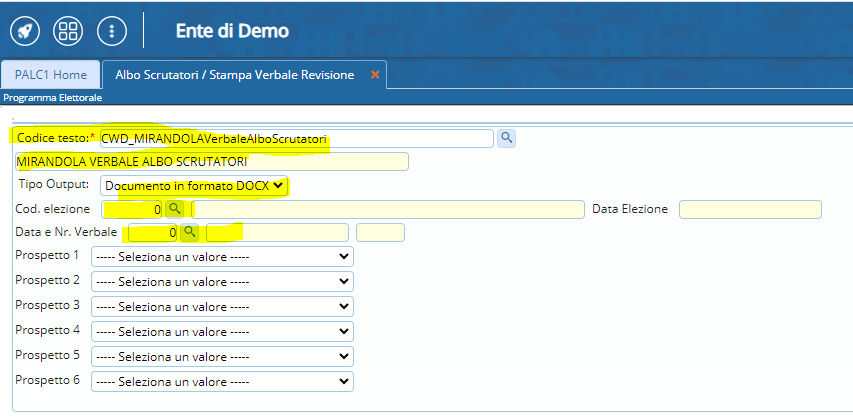Open the Prospetto 6 dropdown list
853x419 pixels.
pos(222,381)
